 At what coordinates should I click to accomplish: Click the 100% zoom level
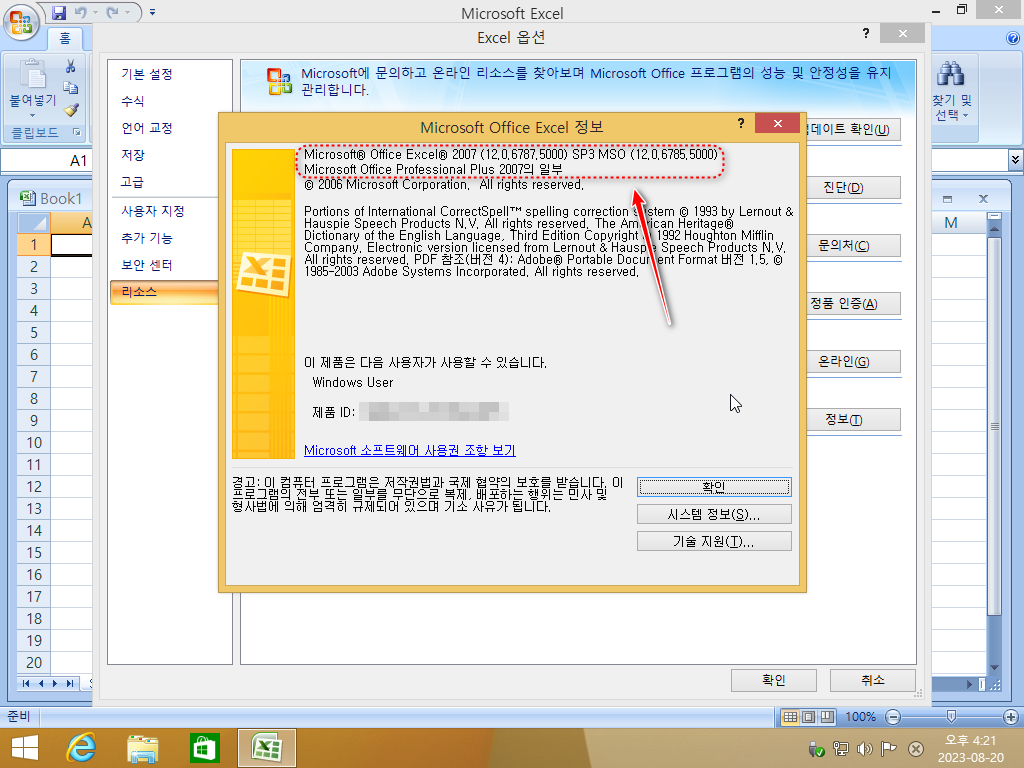click(x=861, y=717)
